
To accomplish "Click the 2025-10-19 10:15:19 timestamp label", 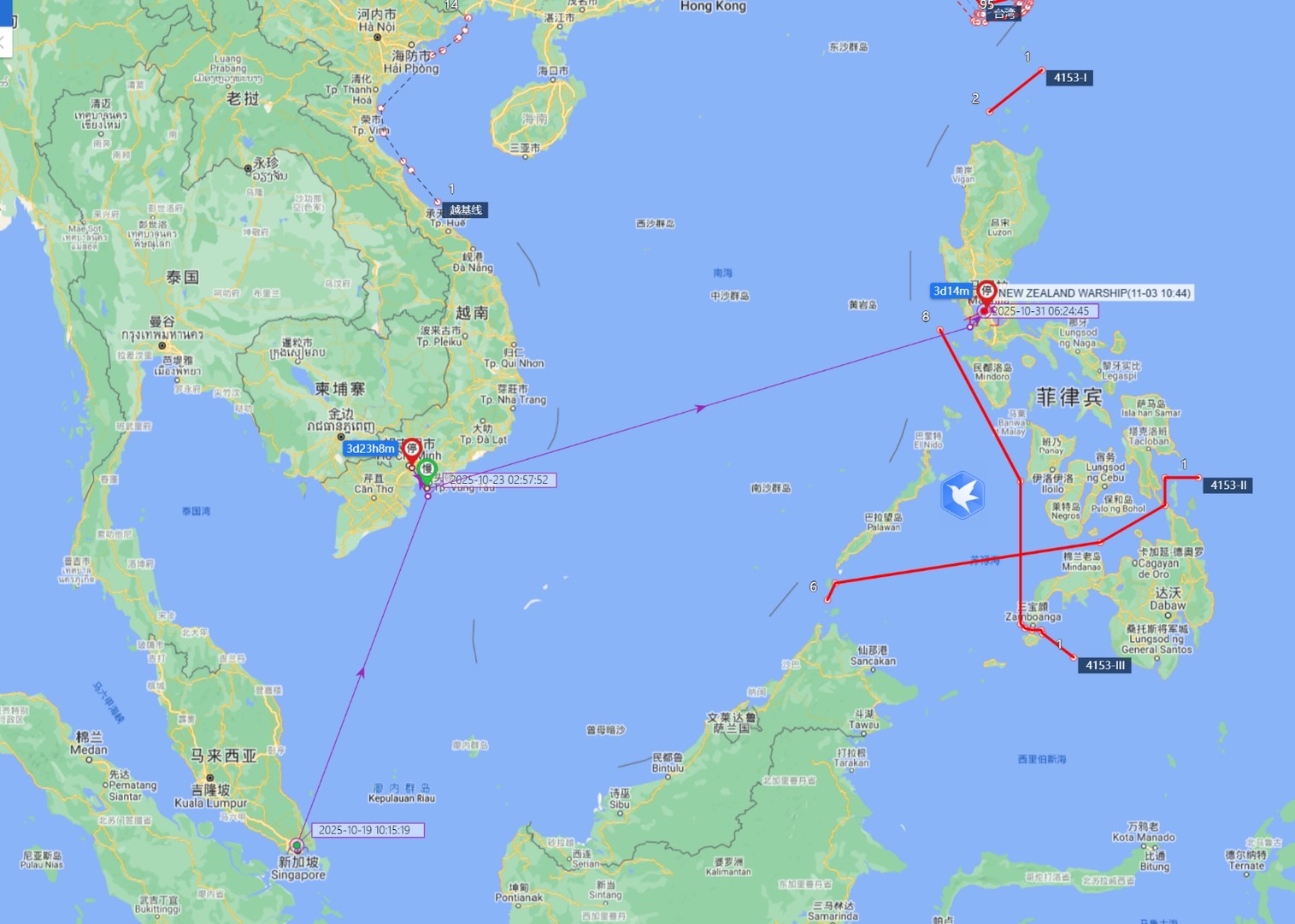I will [x=368, y=830].
